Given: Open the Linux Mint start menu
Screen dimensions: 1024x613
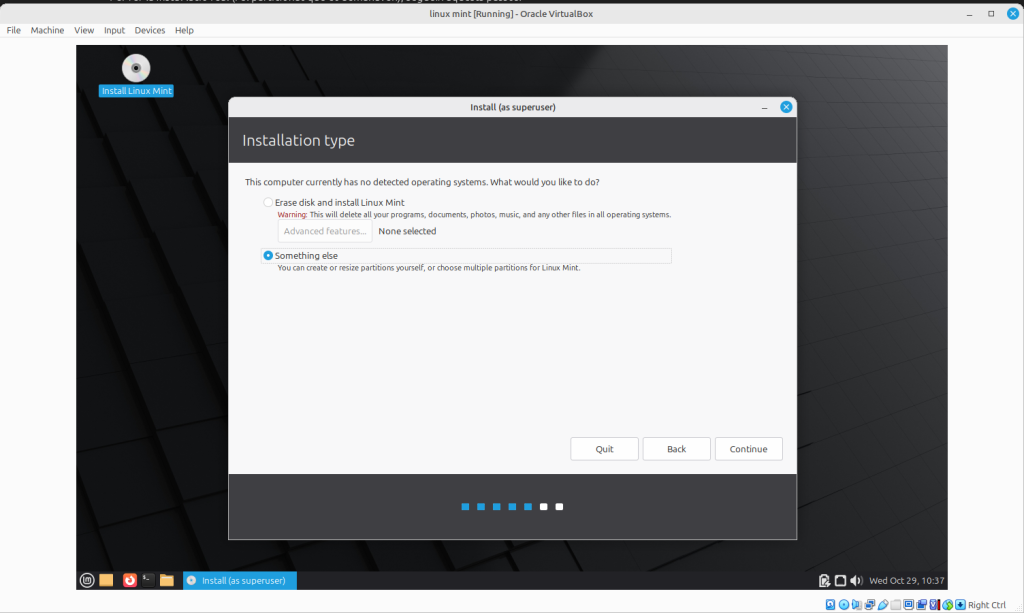Looking at the screenshot, I should point(87,580).
